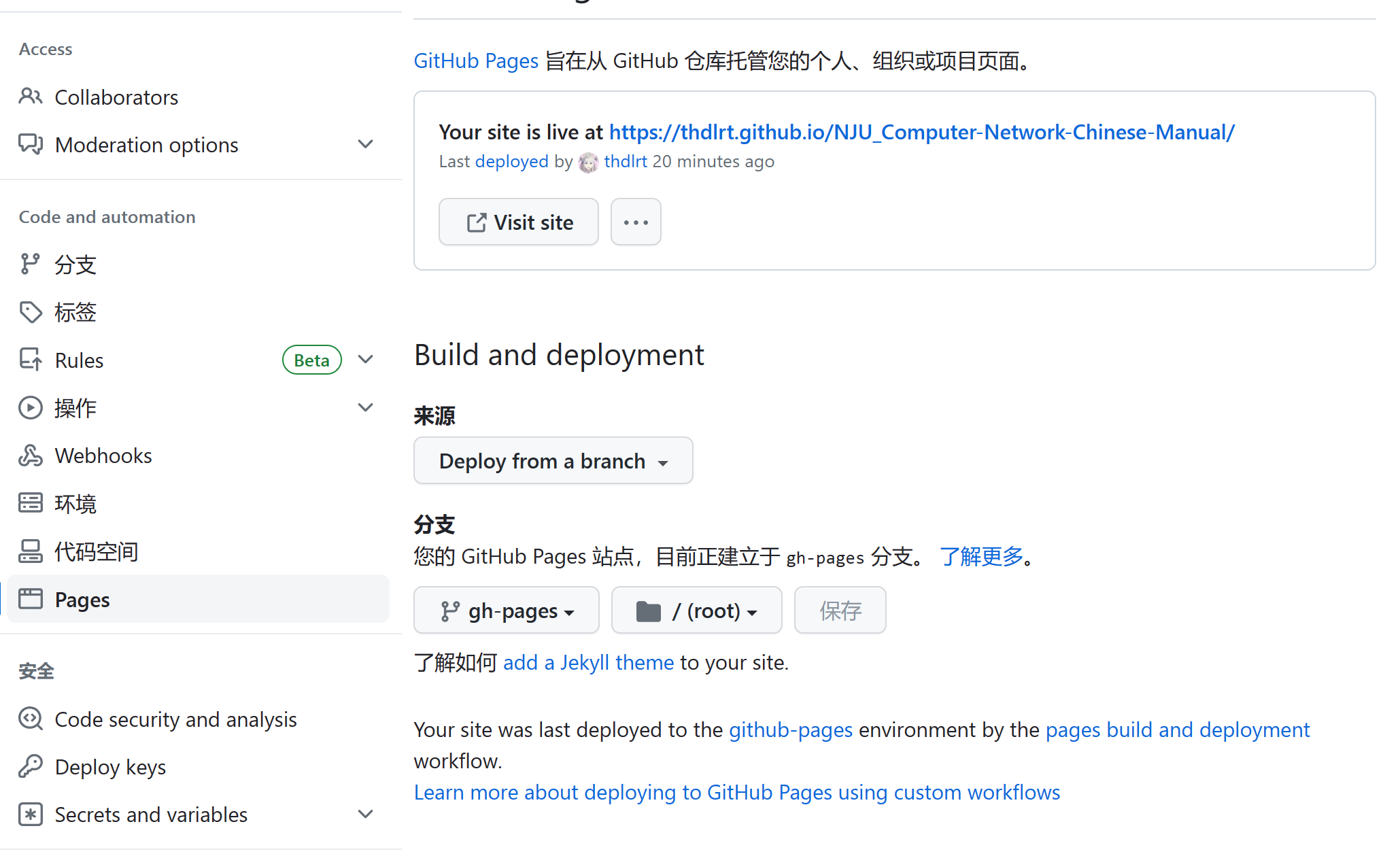Open the live site URL link
The width and height of the screenshot is (1400, 856).
(922, 132)
